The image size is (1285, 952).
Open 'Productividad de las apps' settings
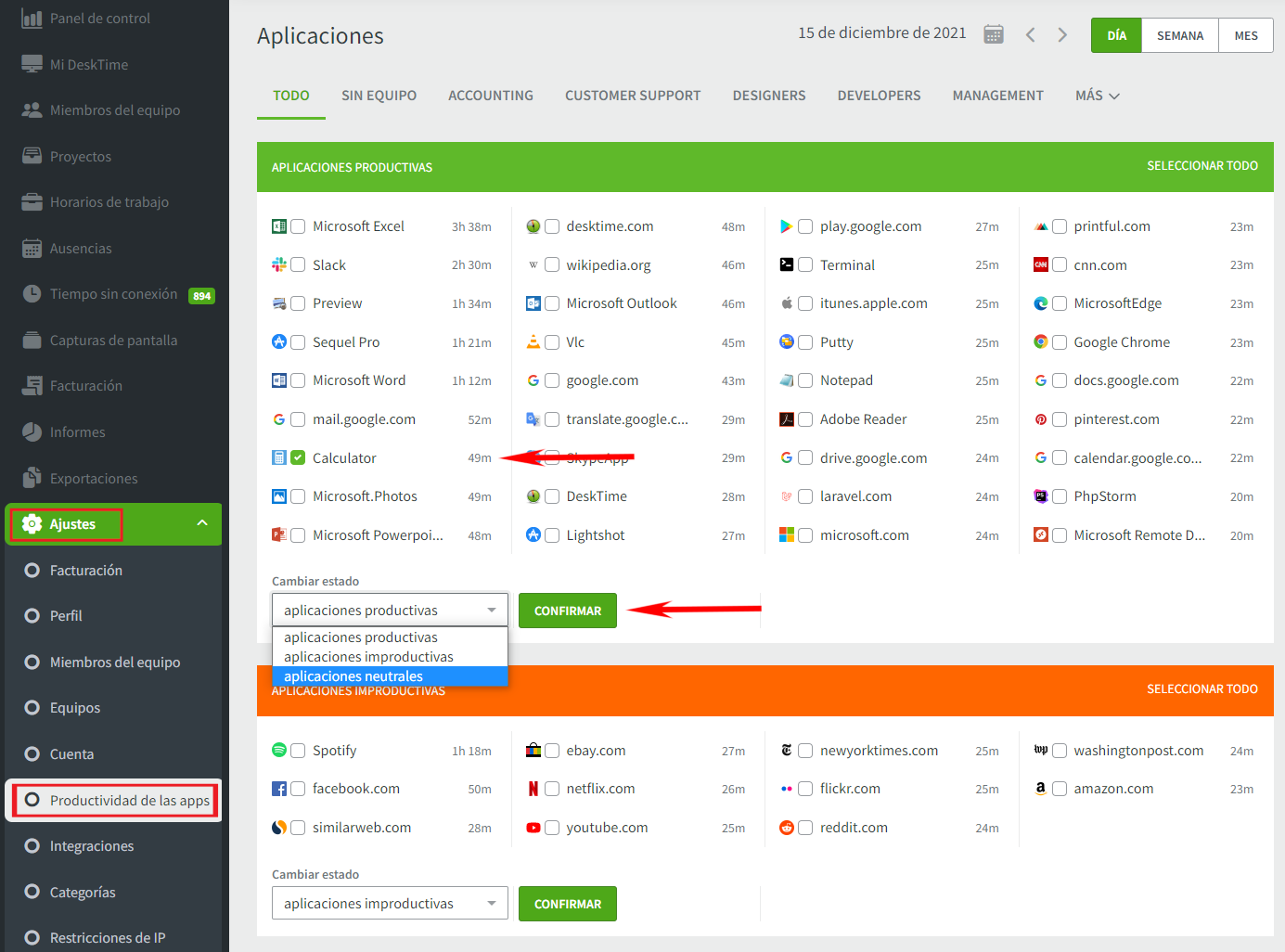(x=115, y=800)
